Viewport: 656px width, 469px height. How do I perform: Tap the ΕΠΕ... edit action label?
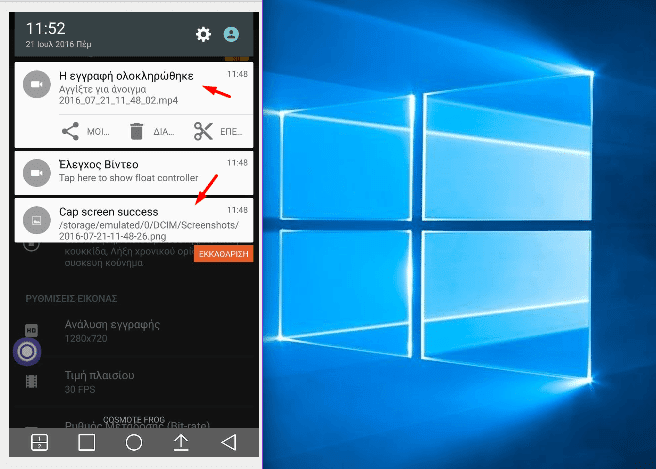pos(231,132)
